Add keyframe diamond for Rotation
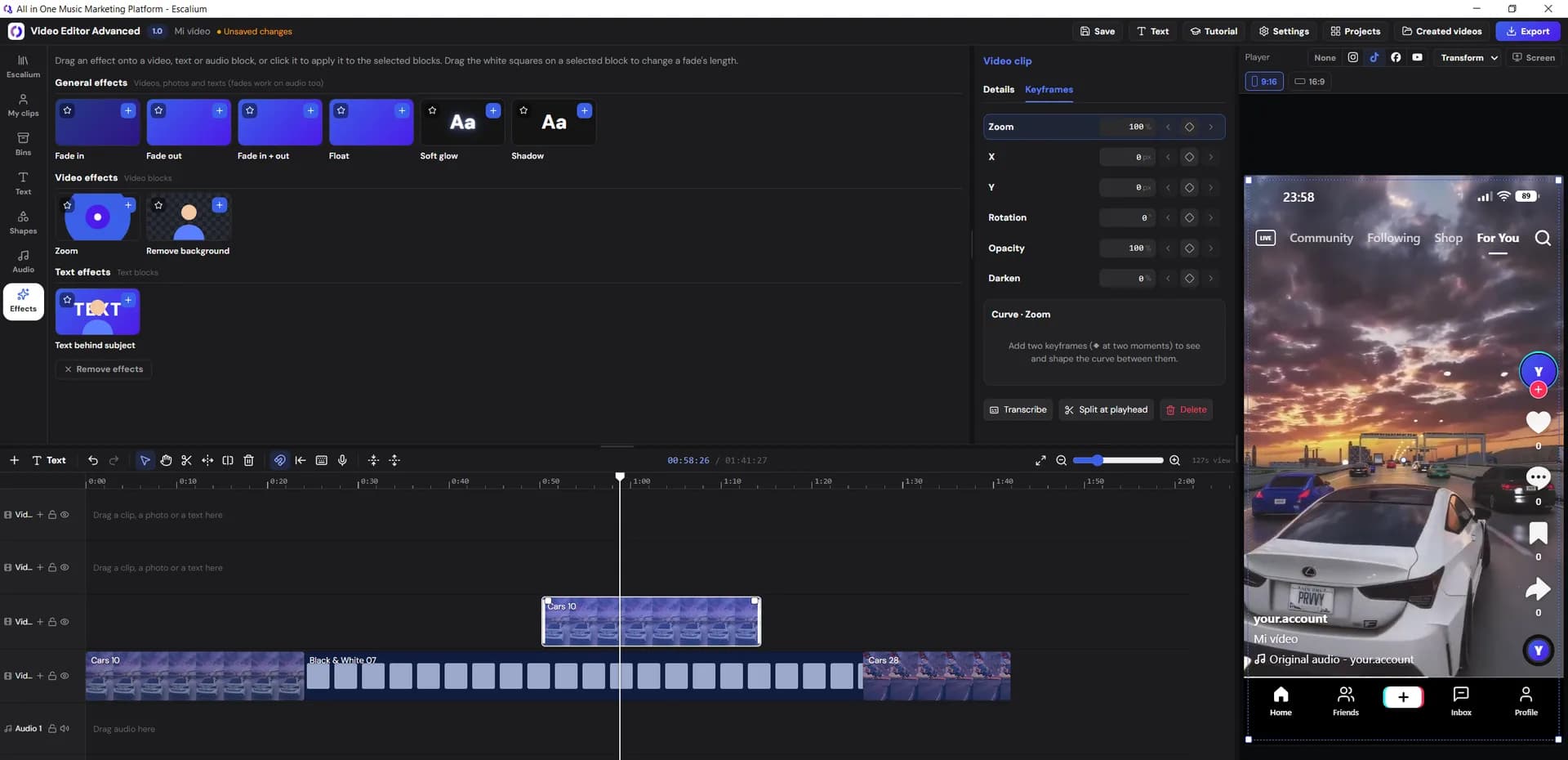 (x=1189, y=217)
